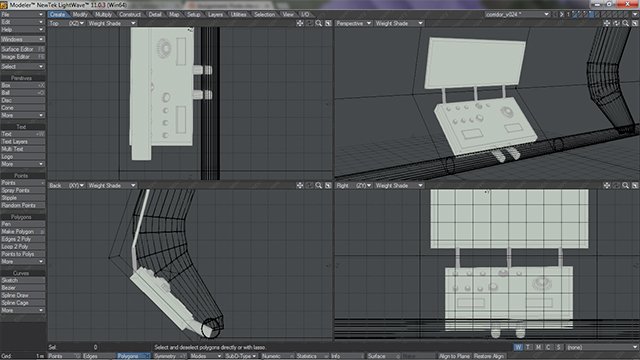Open the comdor_v024 object dropdown
This screenshot has height=360, width=640.
click(517, 14)
